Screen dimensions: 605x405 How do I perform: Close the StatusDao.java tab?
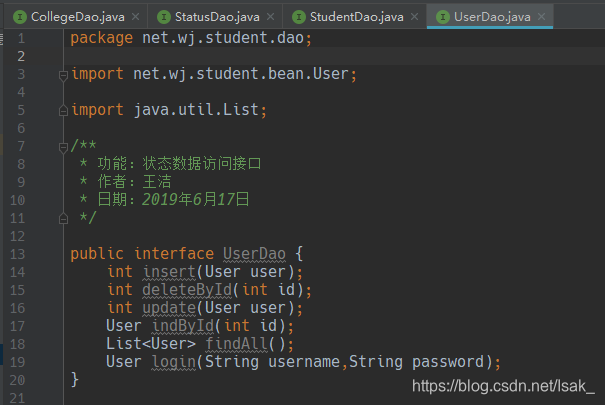[x=270, y=17]
